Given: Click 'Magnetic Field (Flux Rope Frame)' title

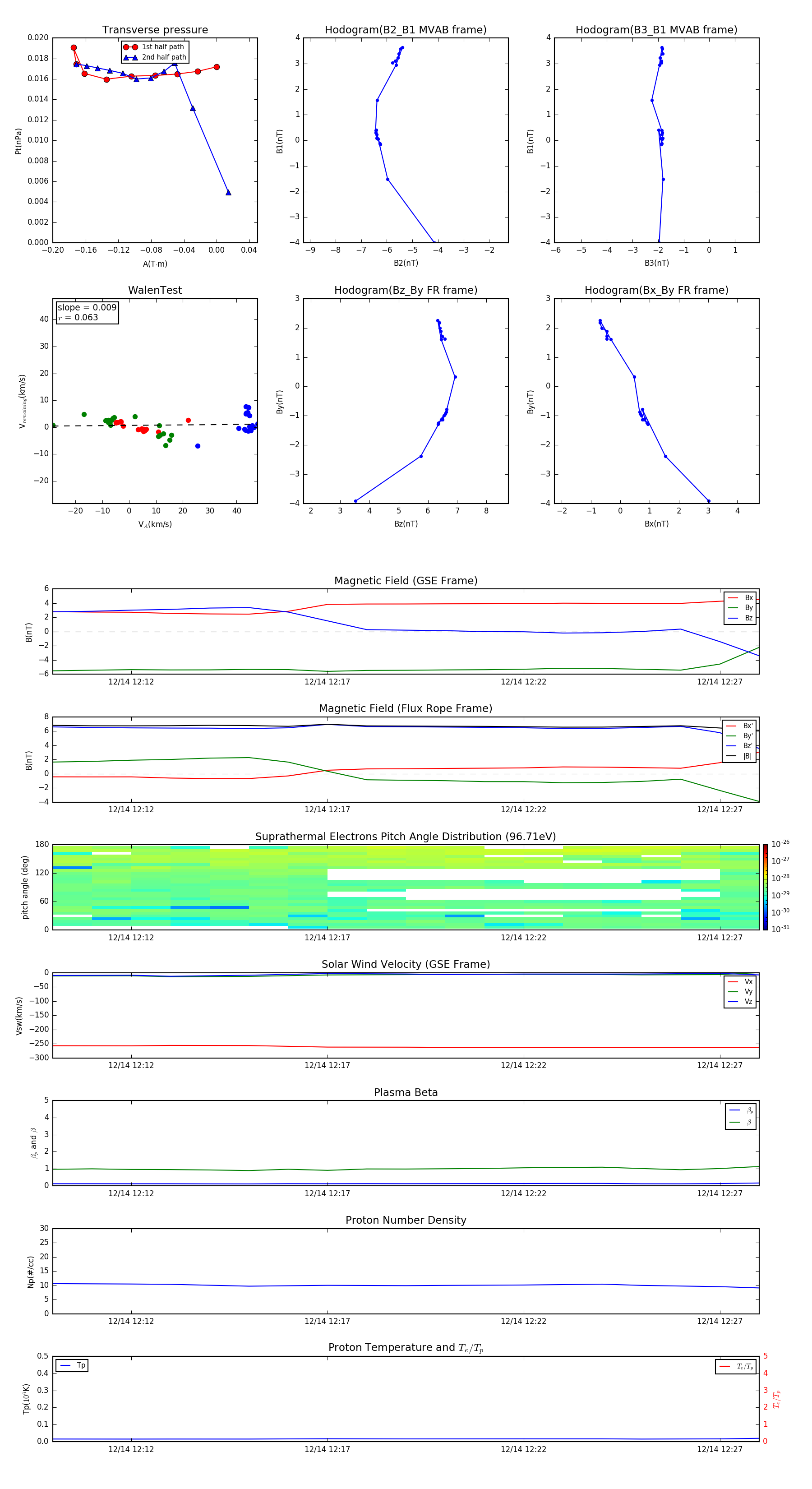Looking at the screenshot, I should coord(406,708).
